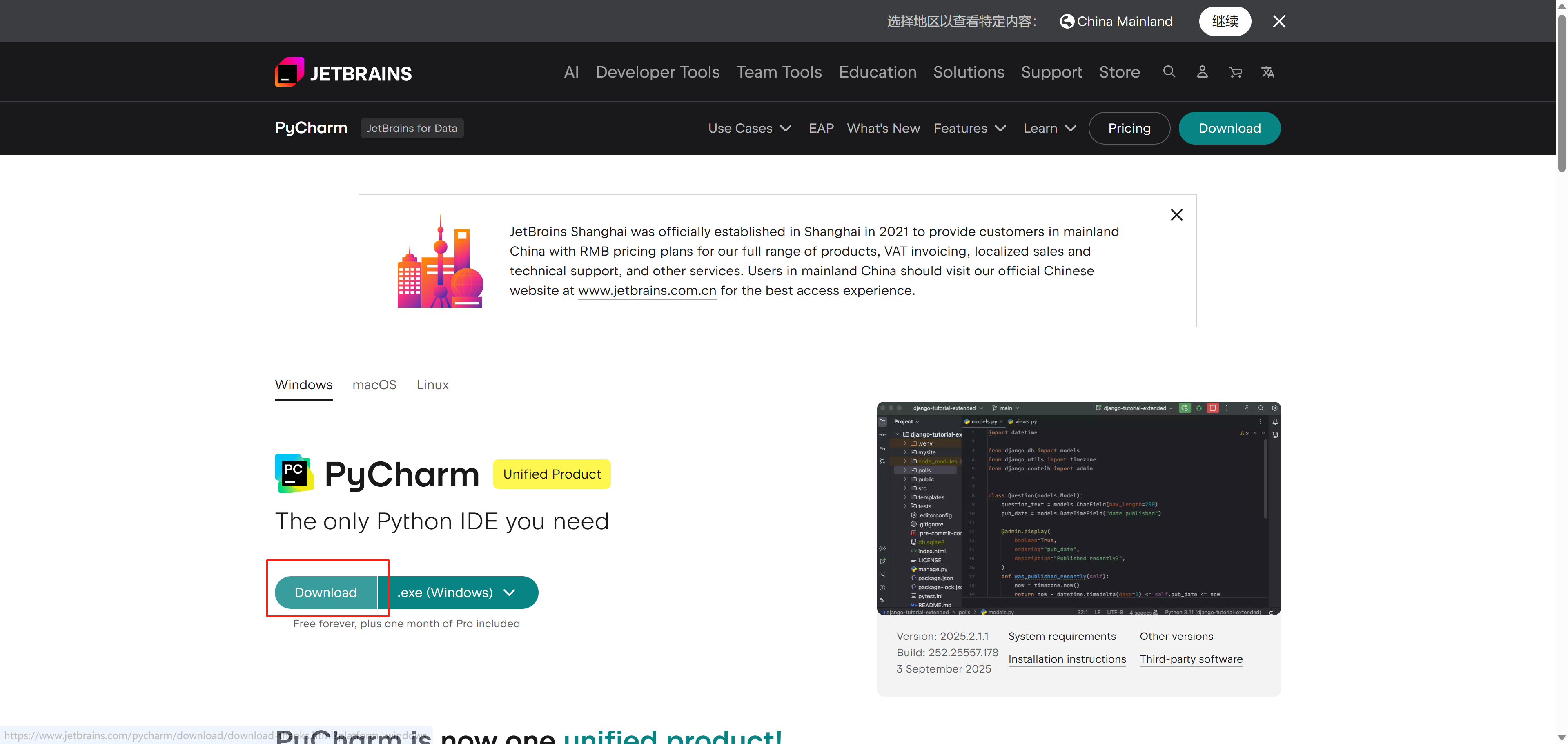Click the Pricing button
Image resolution: width=1568 pixels, height=744 pixels.
(1129, 129)
